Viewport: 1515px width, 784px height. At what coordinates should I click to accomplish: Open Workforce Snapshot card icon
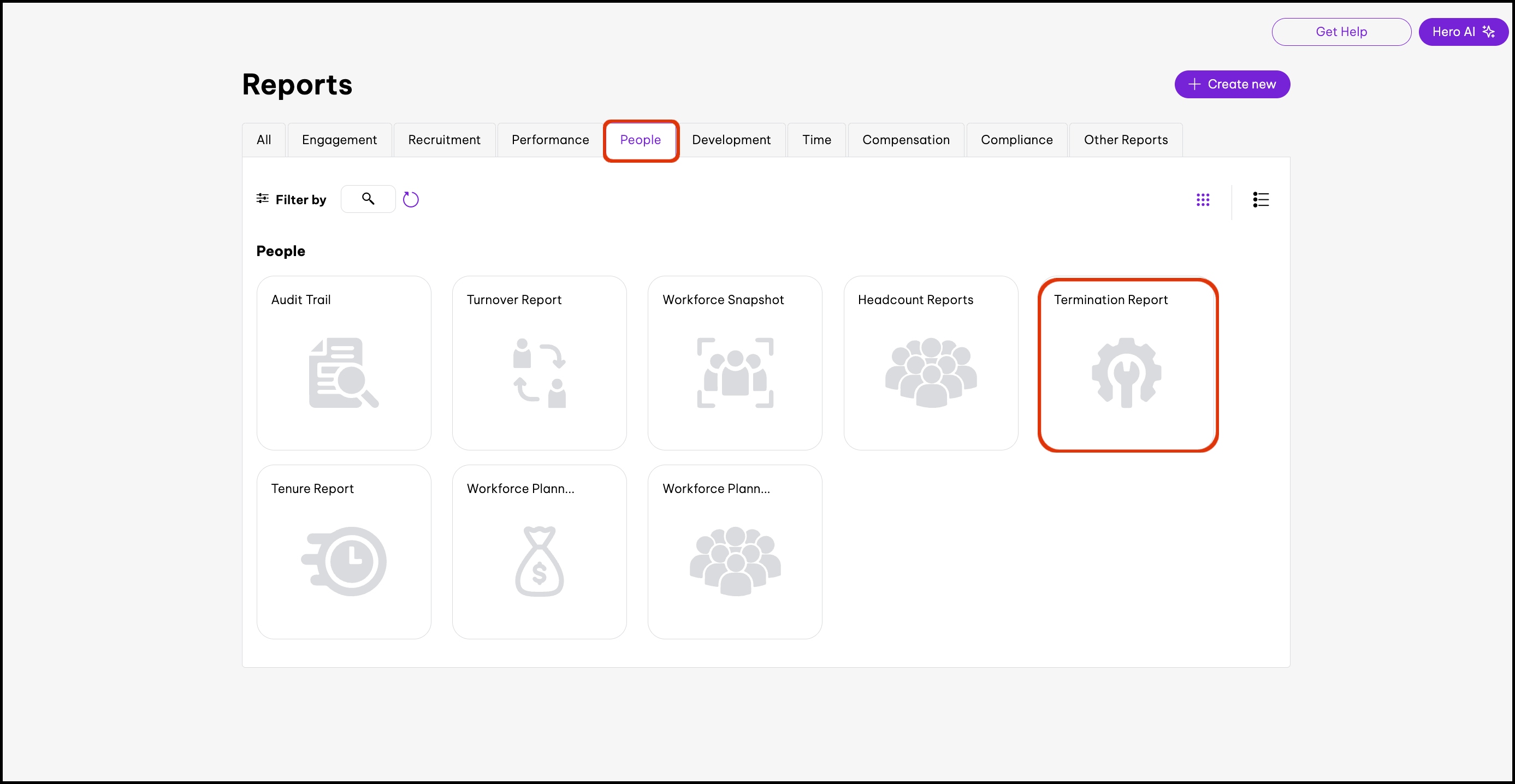click(735, 372)
